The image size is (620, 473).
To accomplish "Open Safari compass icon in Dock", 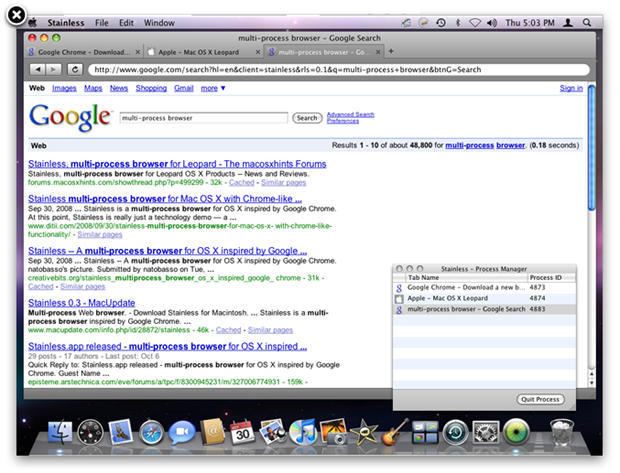I will point(151,433).
